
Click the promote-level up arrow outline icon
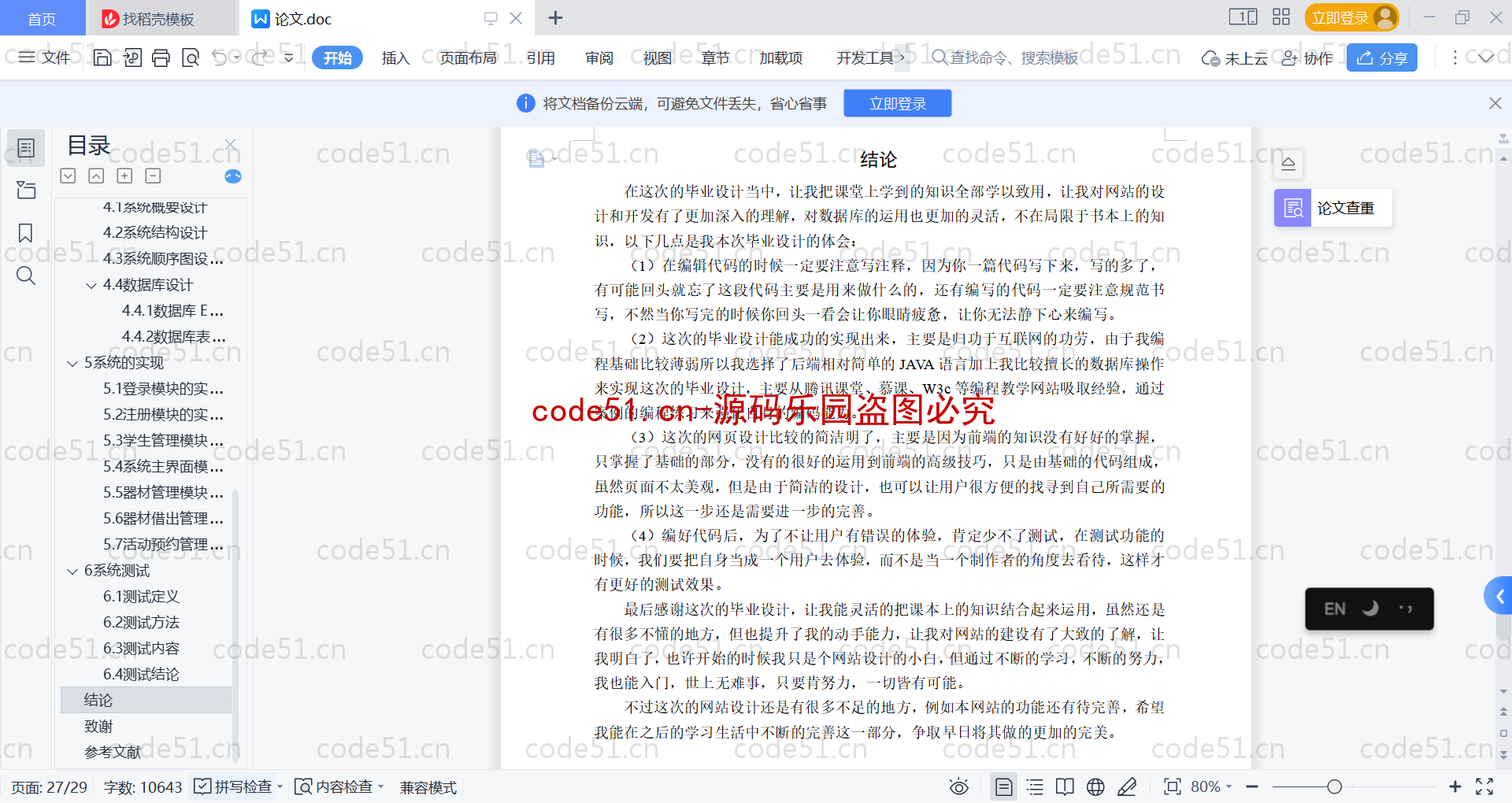pos(96,176)
